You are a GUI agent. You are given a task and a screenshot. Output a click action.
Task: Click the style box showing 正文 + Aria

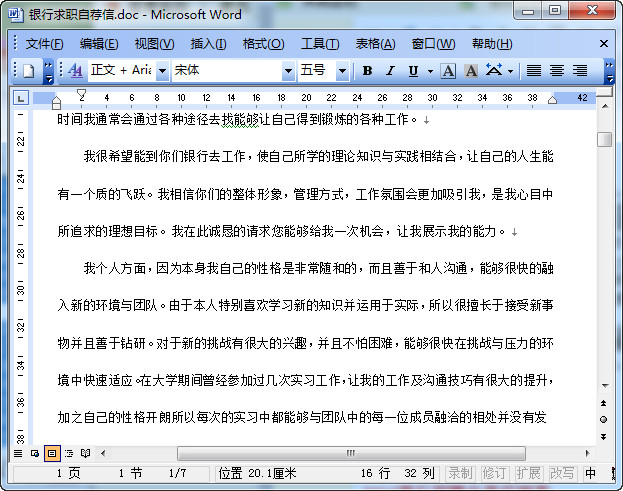coord(122,71)
